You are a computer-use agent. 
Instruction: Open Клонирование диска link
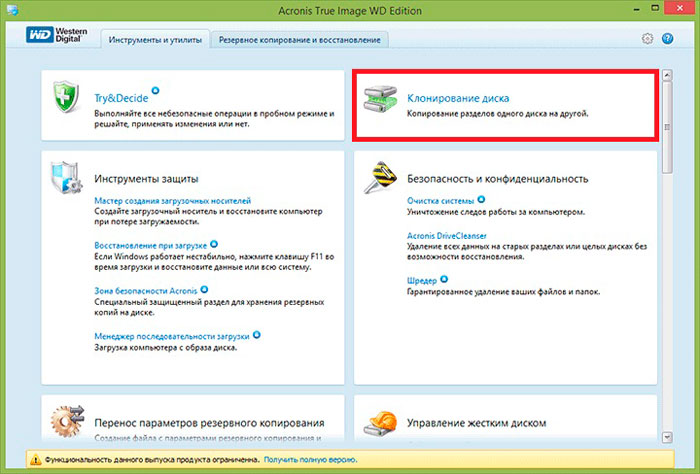click(458, 98)
